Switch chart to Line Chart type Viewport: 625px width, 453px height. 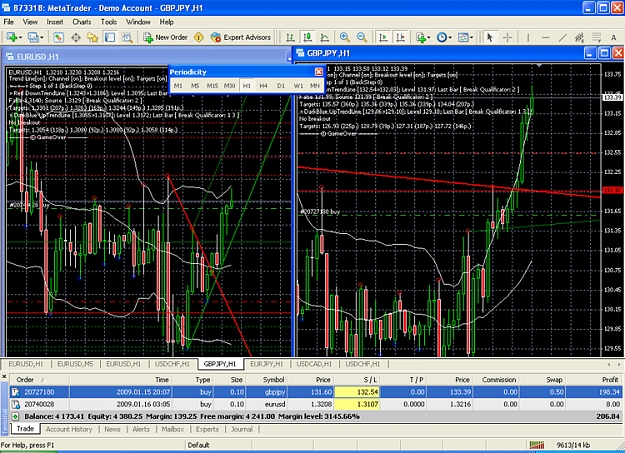click(x=325, y=37)
